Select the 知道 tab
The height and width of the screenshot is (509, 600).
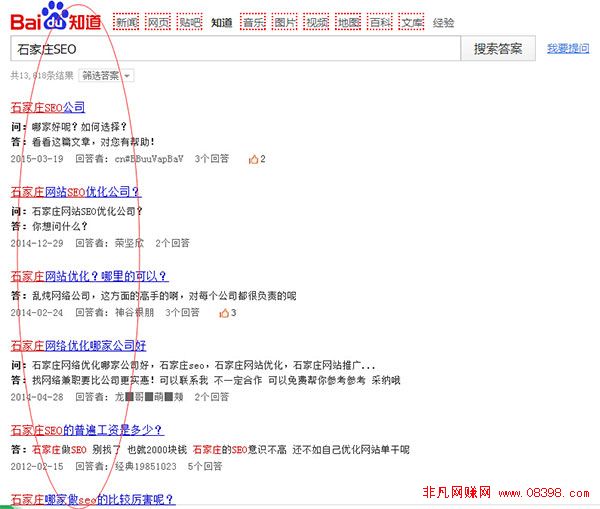(x=222, y=23)
